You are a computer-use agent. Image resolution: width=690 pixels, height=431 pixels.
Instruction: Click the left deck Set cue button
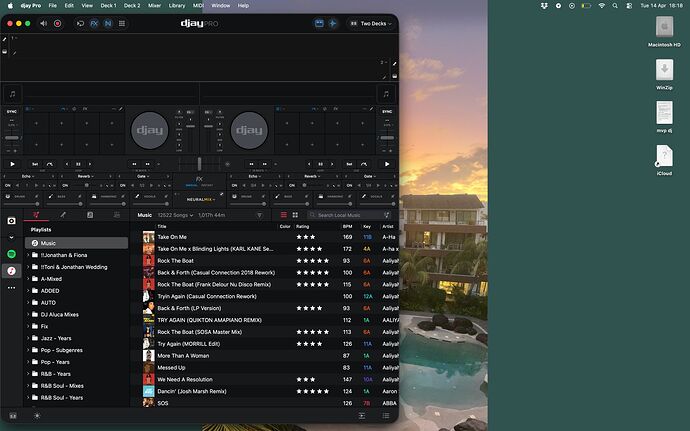tap(35, 164)
